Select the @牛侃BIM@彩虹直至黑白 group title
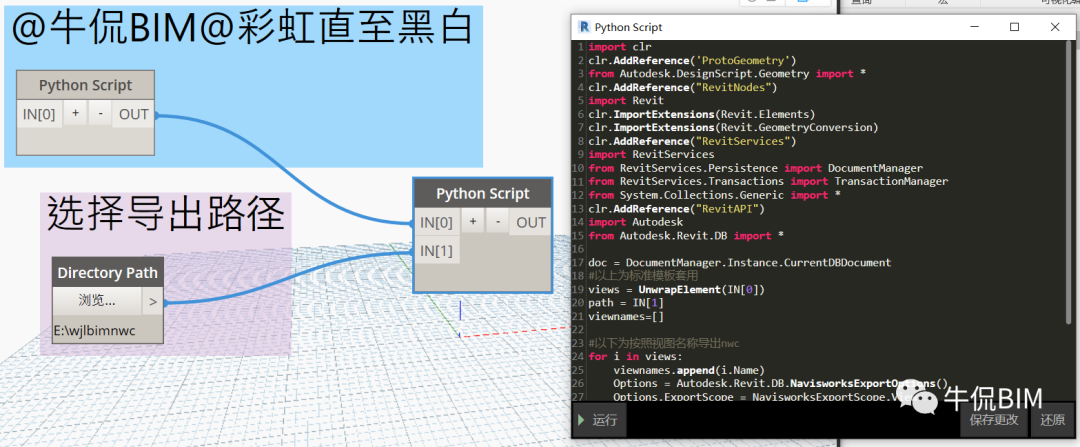The image size is (1080, 447). (x=242, y=29)
